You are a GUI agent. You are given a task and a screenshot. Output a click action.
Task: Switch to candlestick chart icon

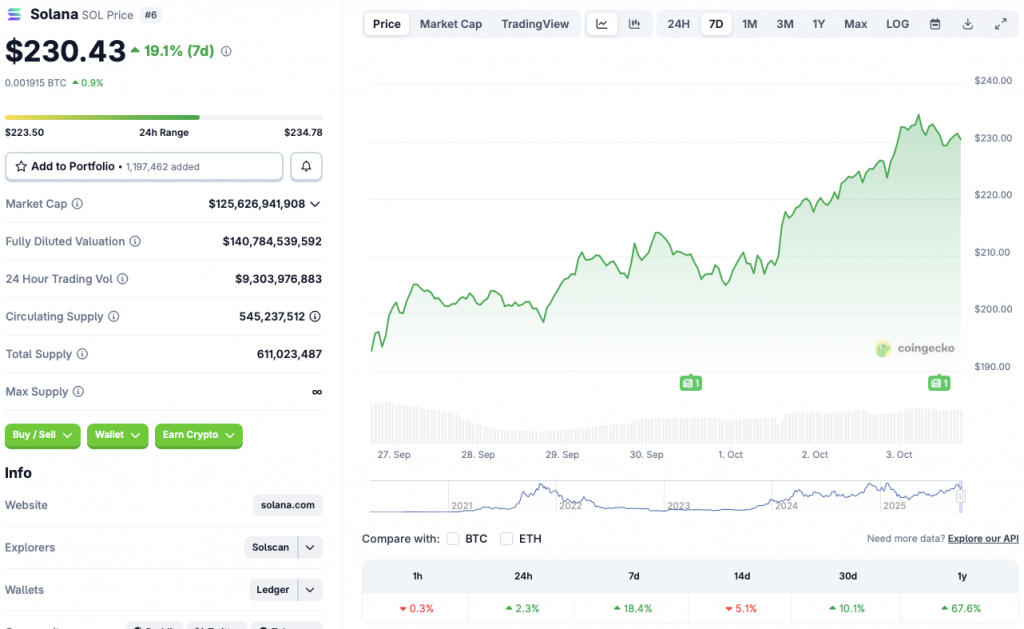click(634, 24)
